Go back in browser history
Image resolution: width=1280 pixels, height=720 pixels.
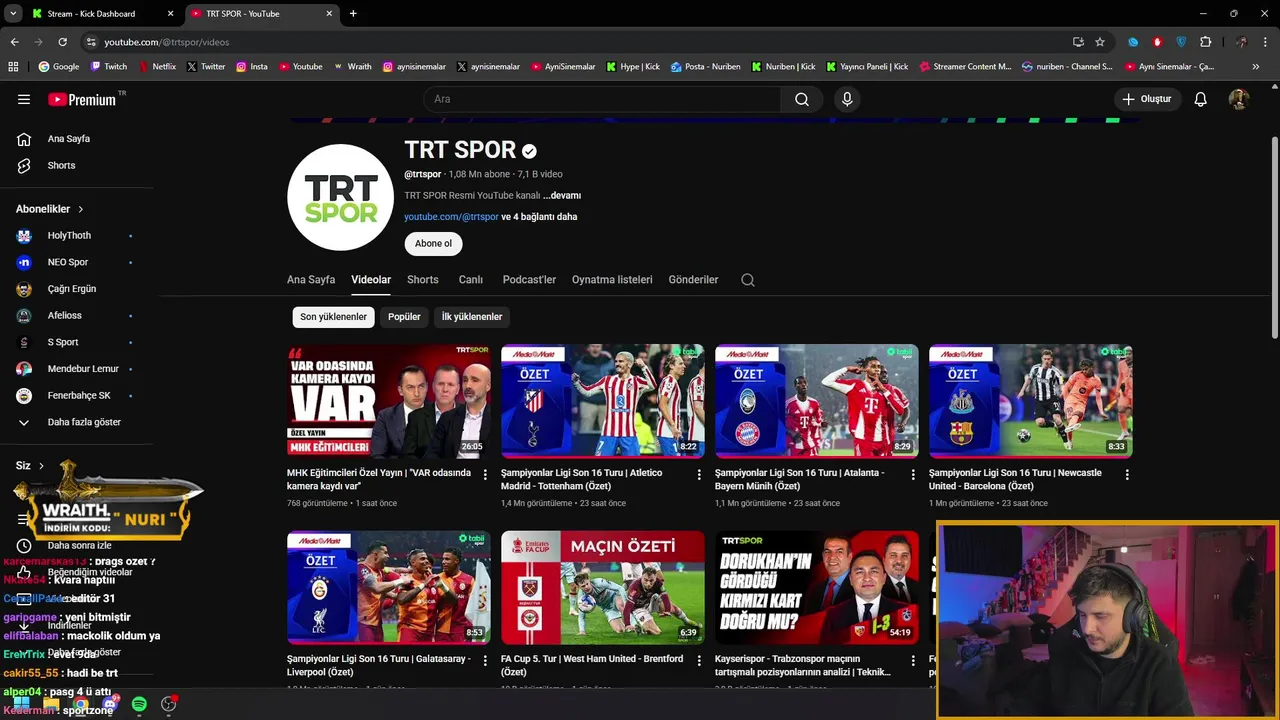14,42
